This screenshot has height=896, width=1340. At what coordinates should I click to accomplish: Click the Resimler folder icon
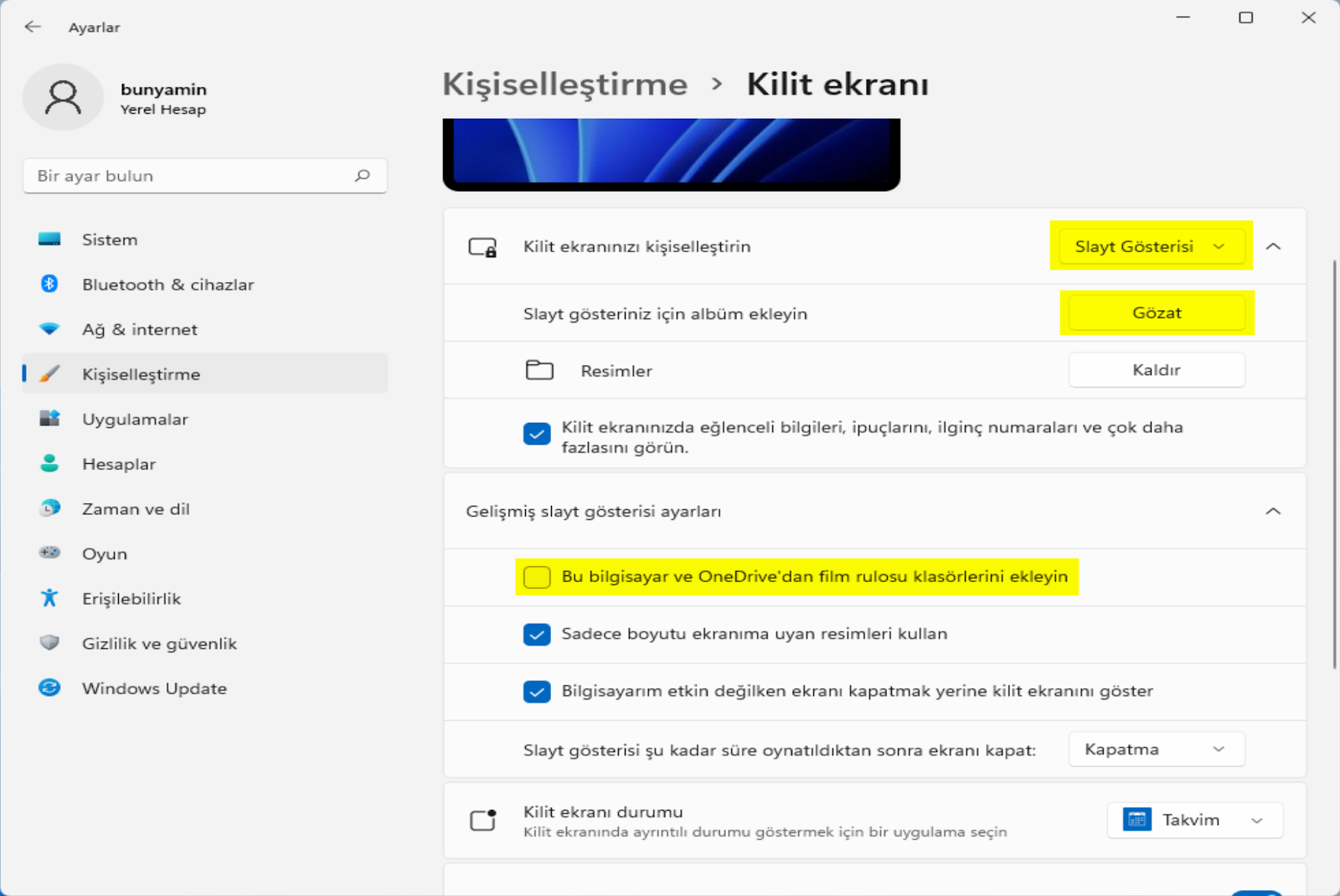click(539, 369)
